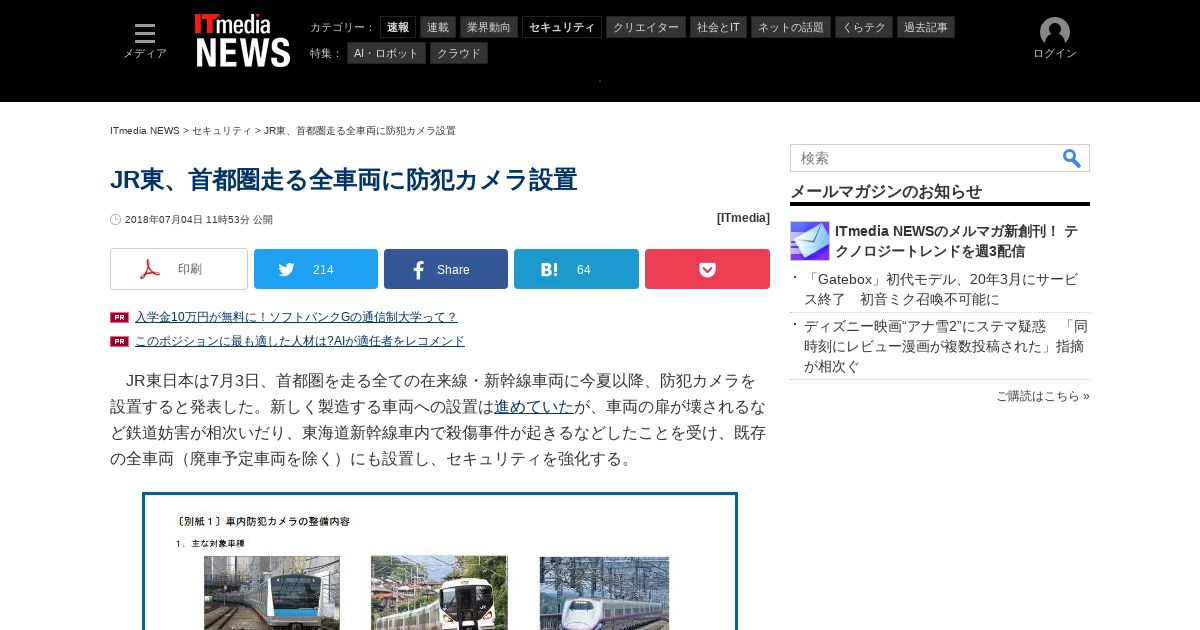The width and height of the screenshot is (1200, 630).
Task: Click the search input field
Action: pos(925,158)
